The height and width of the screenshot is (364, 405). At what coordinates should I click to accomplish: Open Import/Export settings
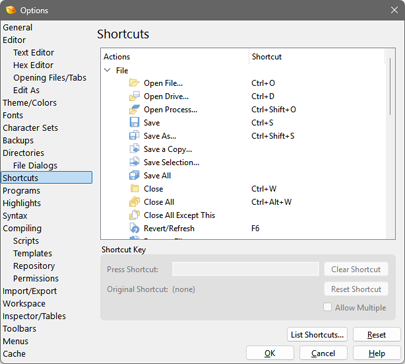[x=30, y=291]
